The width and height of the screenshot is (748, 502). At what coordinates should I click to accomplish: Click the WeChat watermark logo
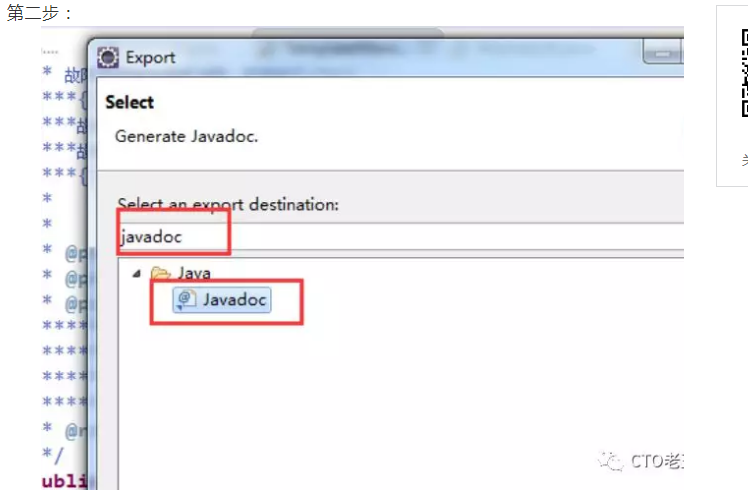(611, 461)
